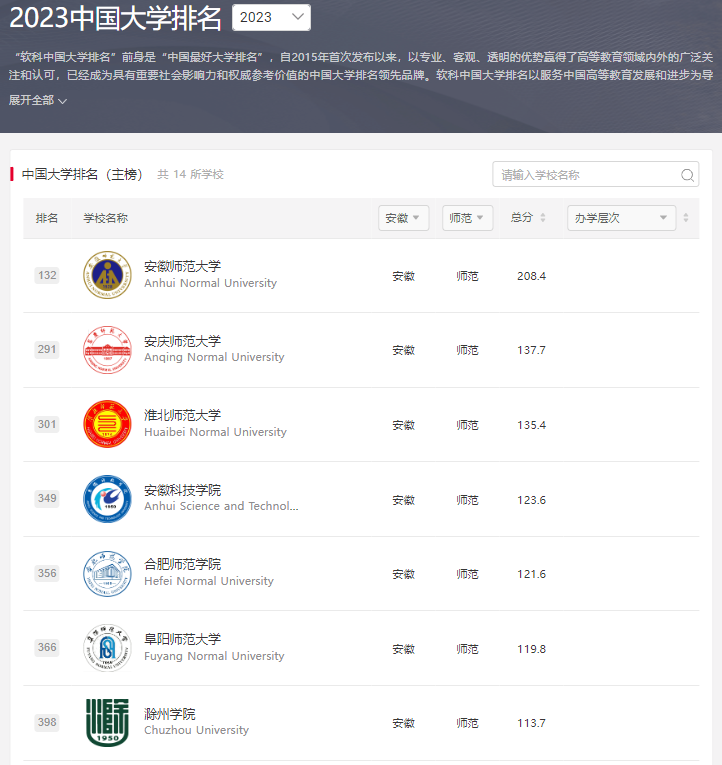Click Anqing Normal University logo
722x765 pixels.
pyautogui.click(x=107, y=350)
